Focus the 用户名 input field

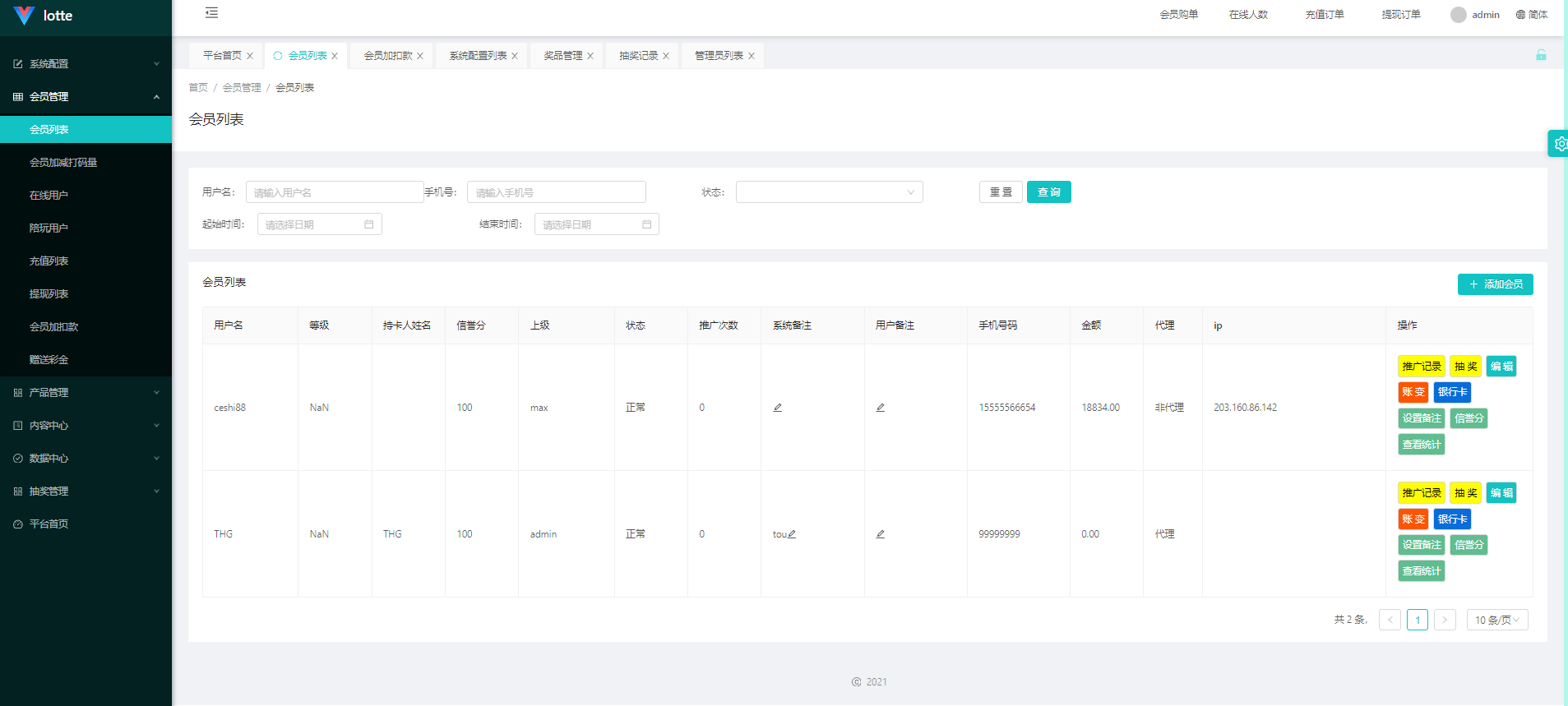coord(334,192)
